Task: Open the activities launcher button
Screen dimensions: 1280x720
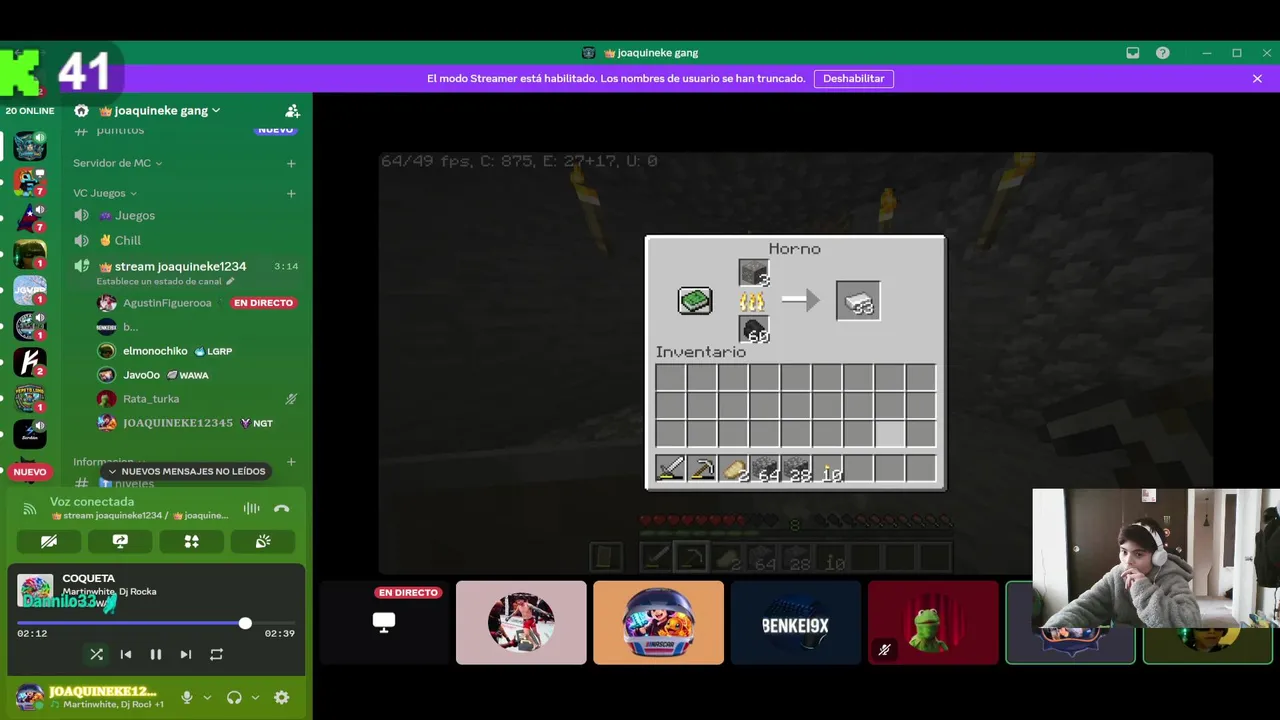Action: (x=191, y=541)
